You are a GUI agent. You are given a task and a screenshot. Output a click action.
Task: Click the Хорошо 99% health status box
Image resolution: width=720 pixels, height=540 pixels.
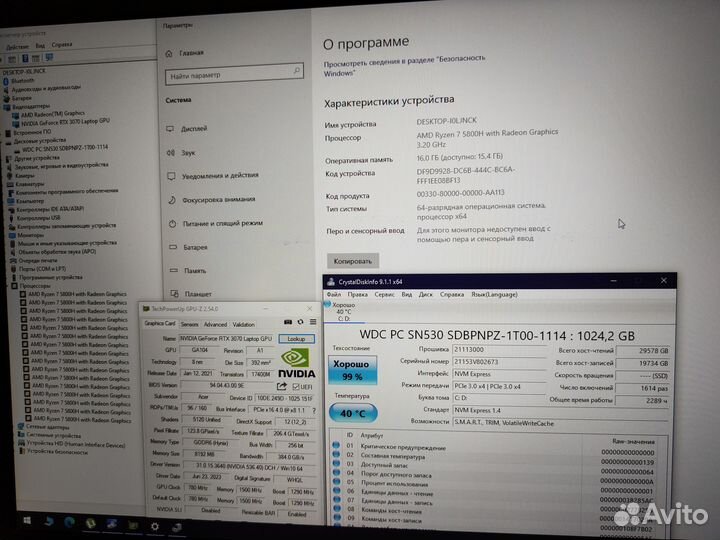coord(353,370)
